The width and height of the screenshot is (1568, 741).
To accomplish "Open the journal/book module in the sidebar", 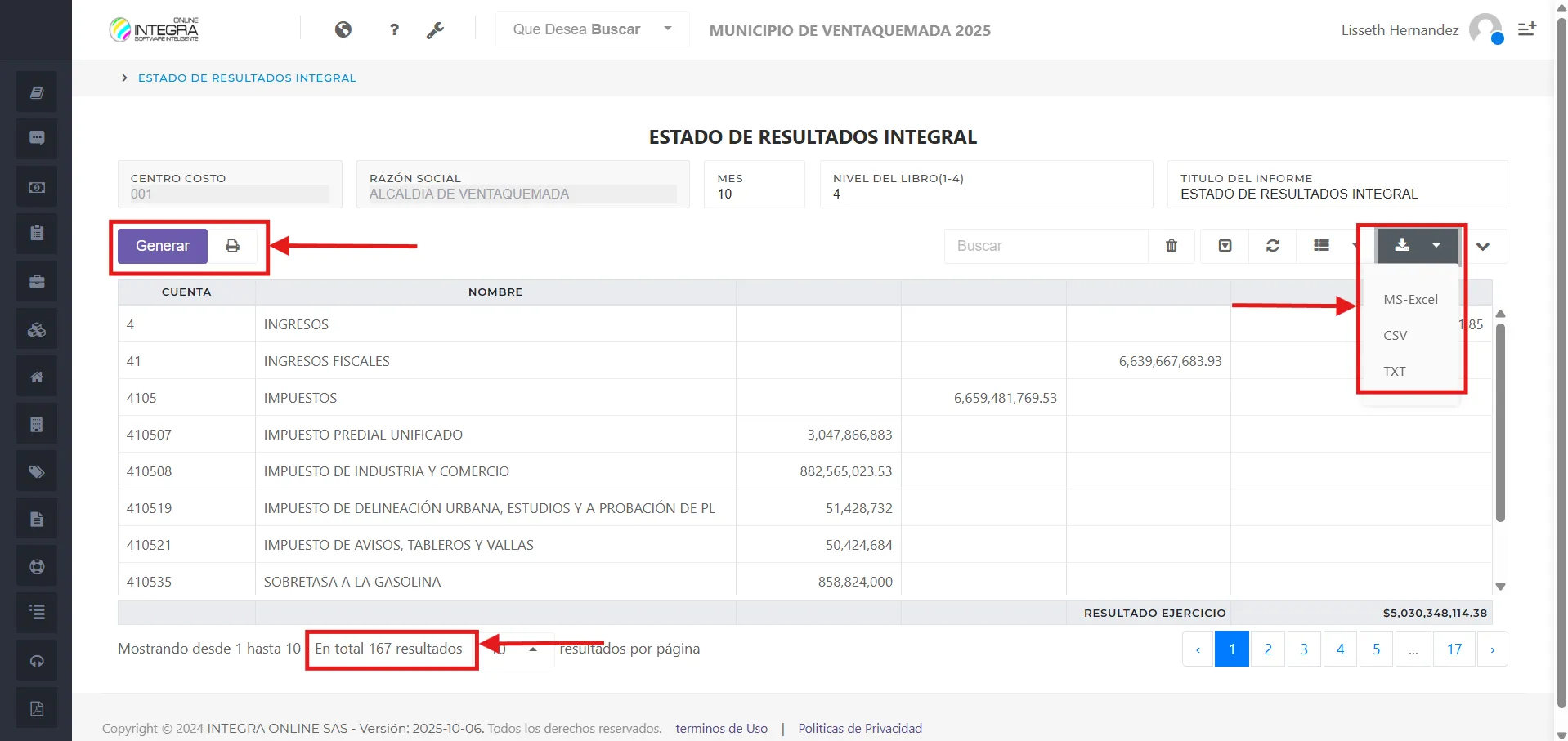I will coord(36,92).
